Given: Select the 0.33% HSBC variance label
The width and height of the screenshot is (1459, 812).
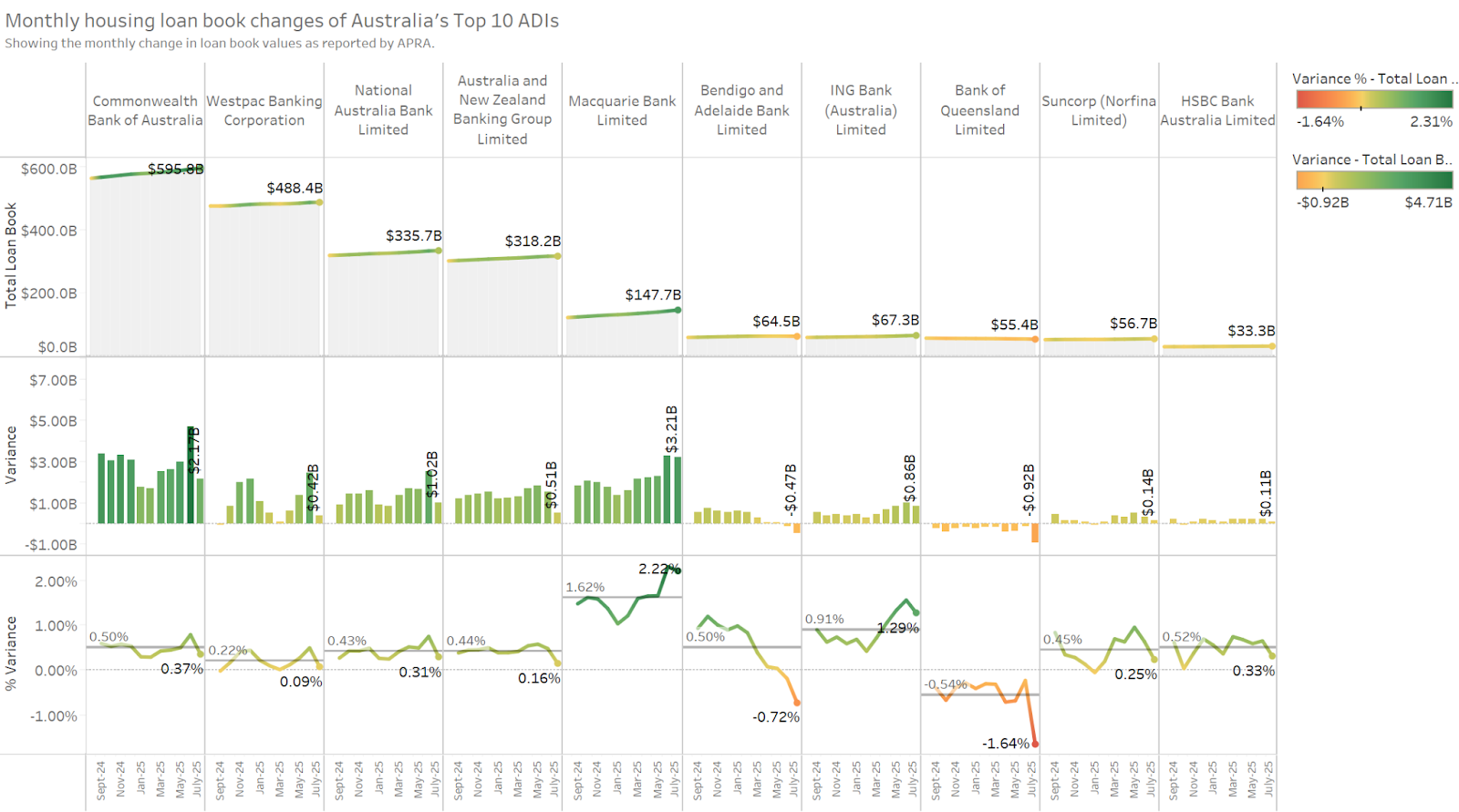Looking at the screenshot, I should coord(1254,671).
